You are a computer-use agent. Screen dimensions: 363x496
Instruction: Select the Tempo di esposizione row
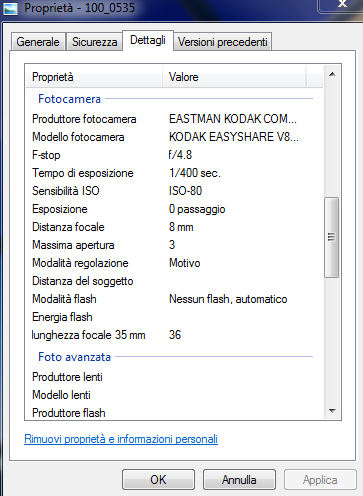(x=174, y=173)
